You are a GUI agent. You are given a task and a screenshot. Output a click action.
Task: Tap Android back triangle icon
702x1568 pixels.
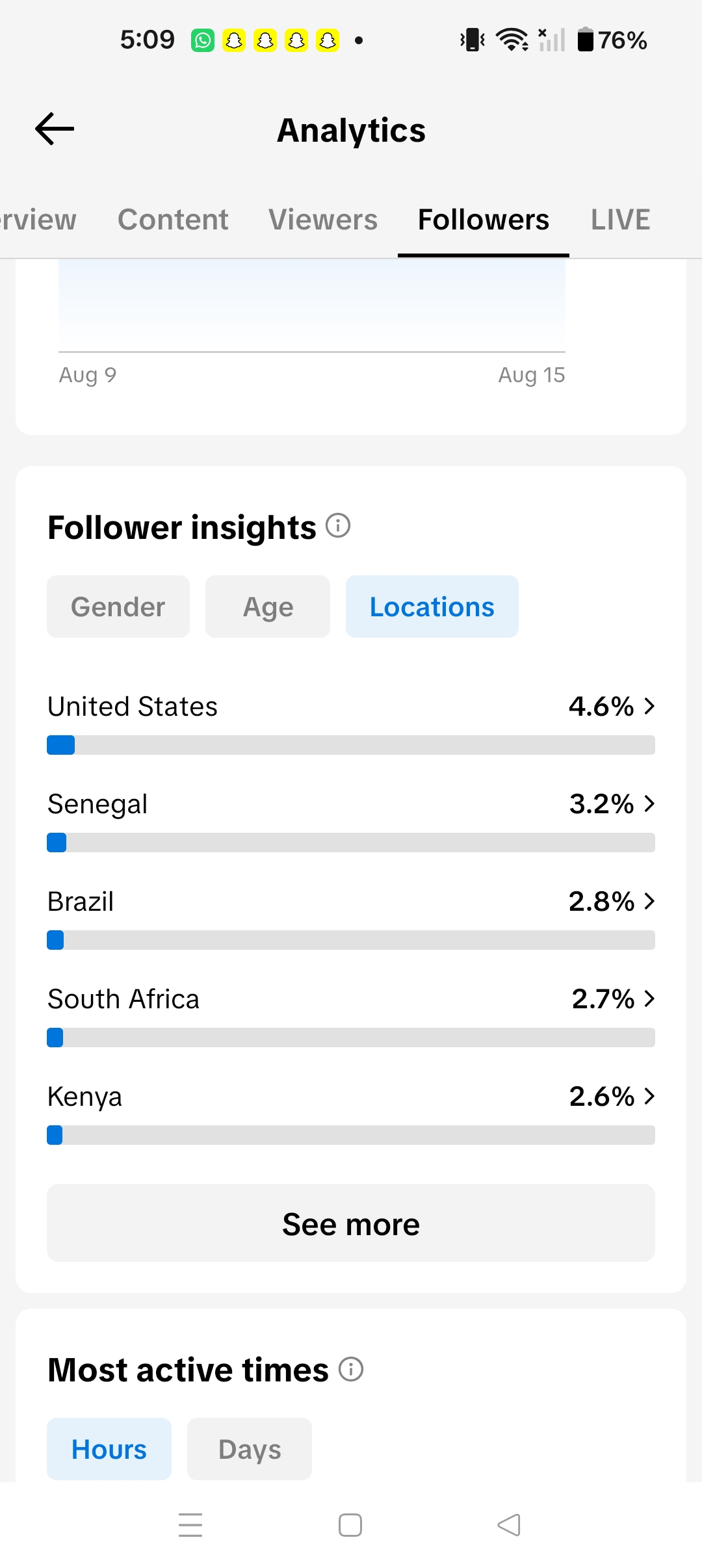pos(509,1524)
